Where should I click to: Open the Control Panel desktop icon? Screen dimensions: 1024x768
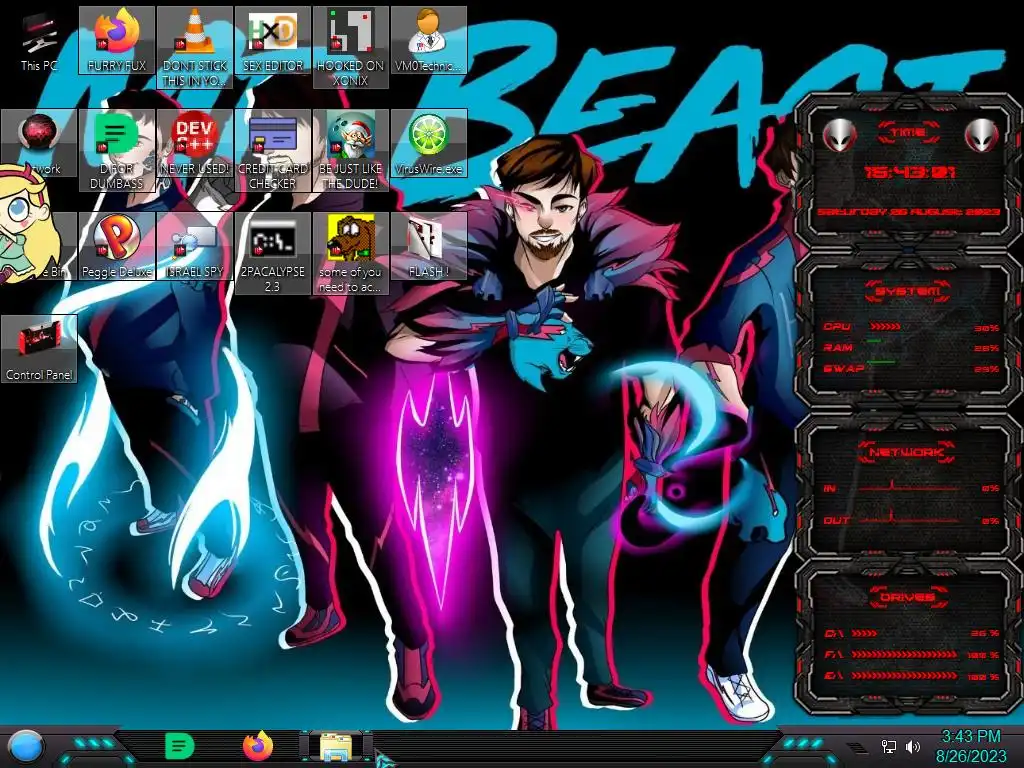point(39,349)
